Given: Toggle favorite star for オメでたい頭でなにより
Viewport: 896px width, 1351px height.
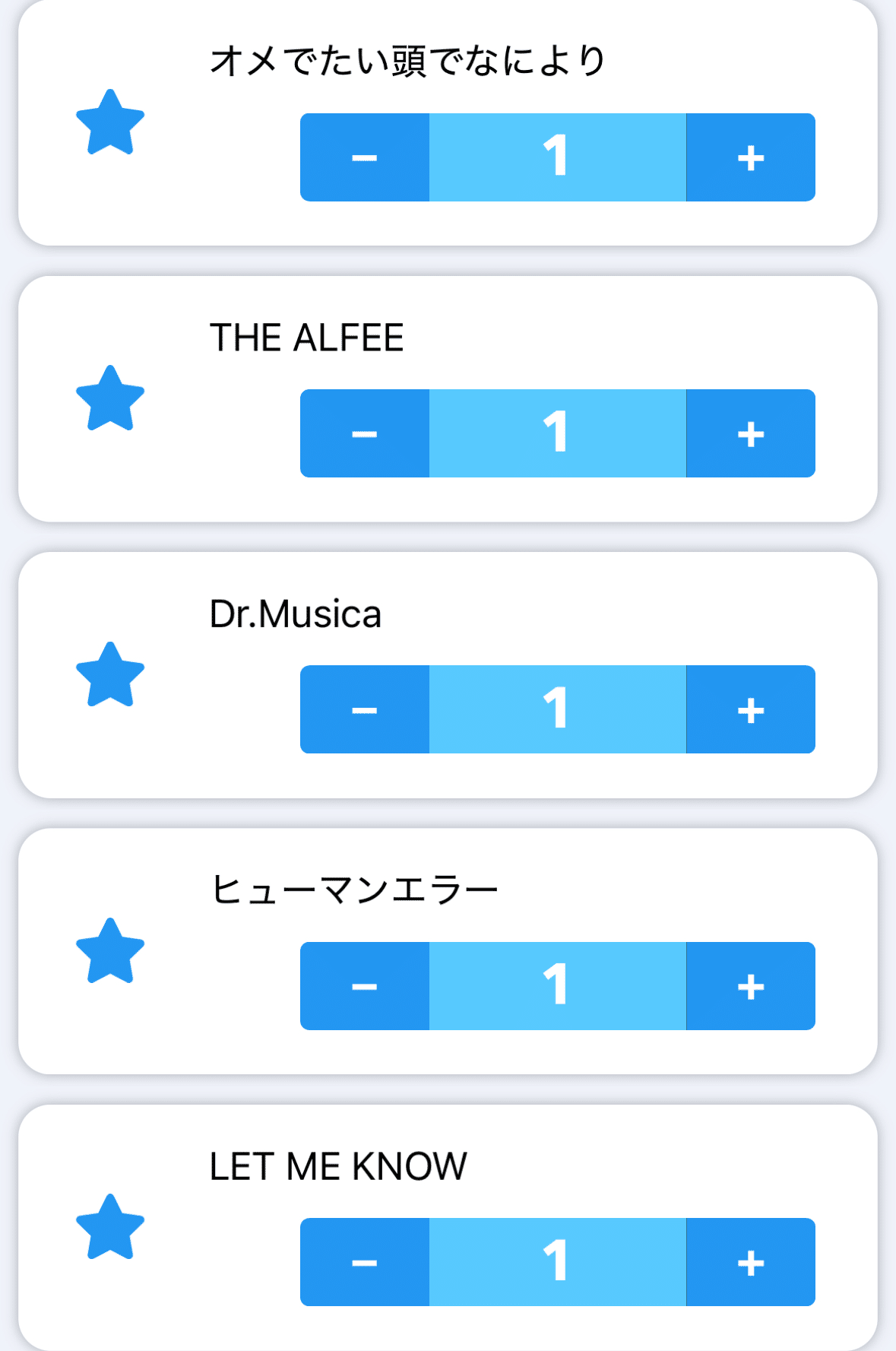Looking at the screenshot, I should tap(110, 123).
